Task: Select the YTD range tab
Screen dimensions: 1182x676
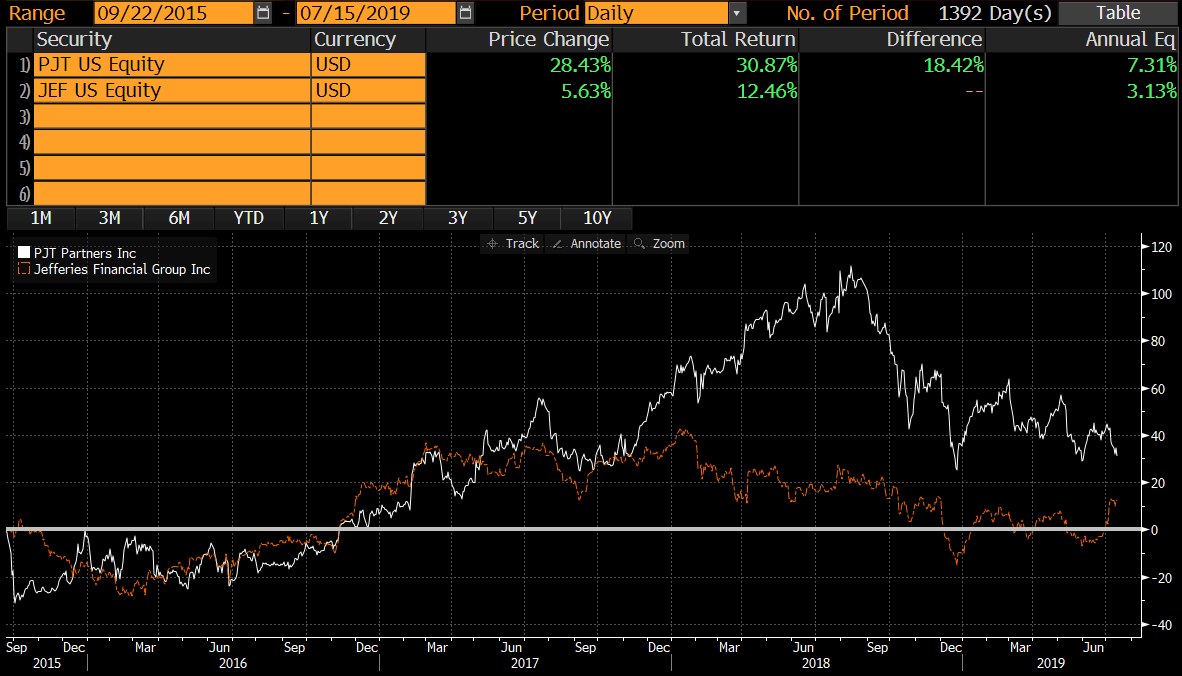Action: [249, 218]
